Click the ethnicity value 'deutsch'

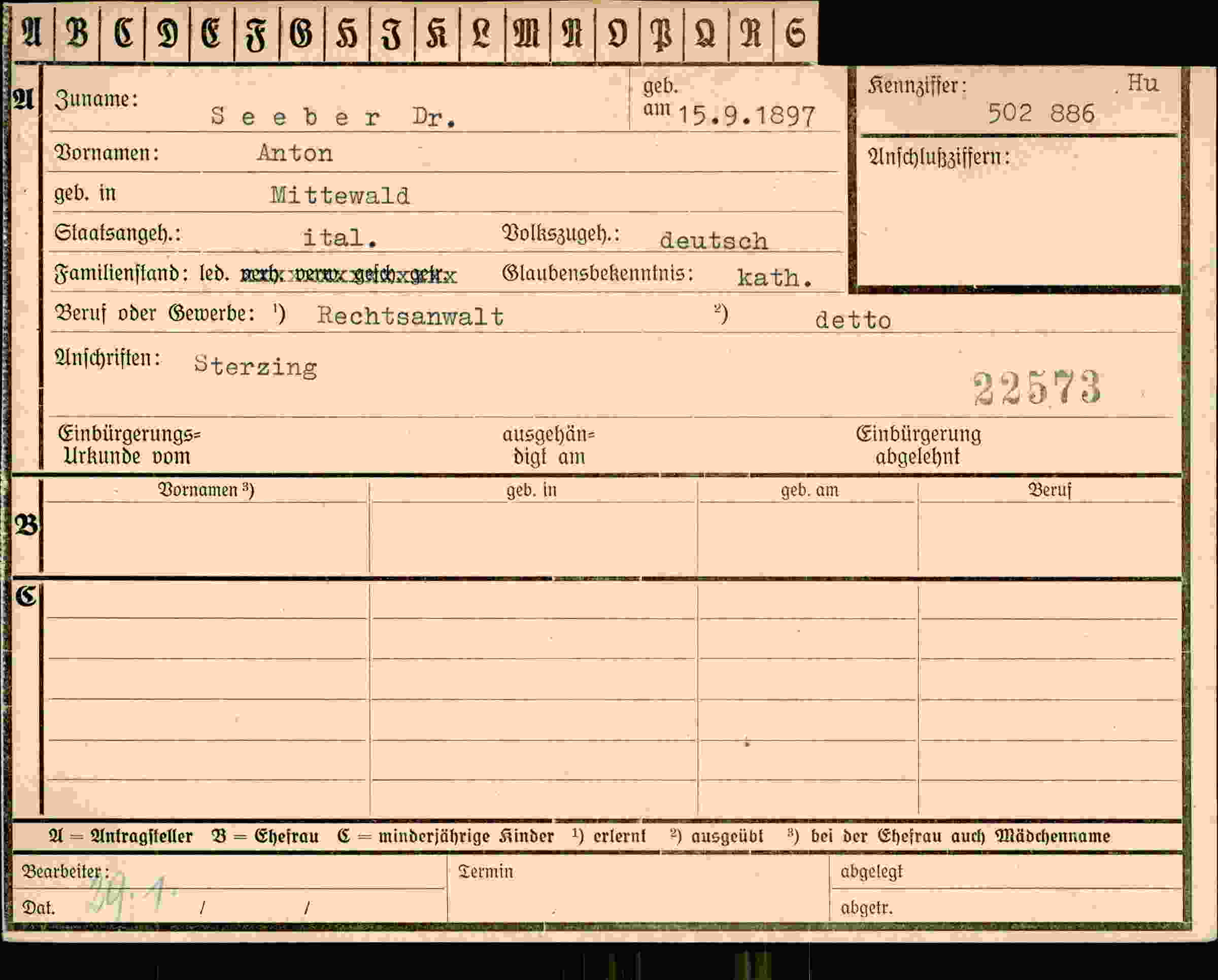[714, 241]
